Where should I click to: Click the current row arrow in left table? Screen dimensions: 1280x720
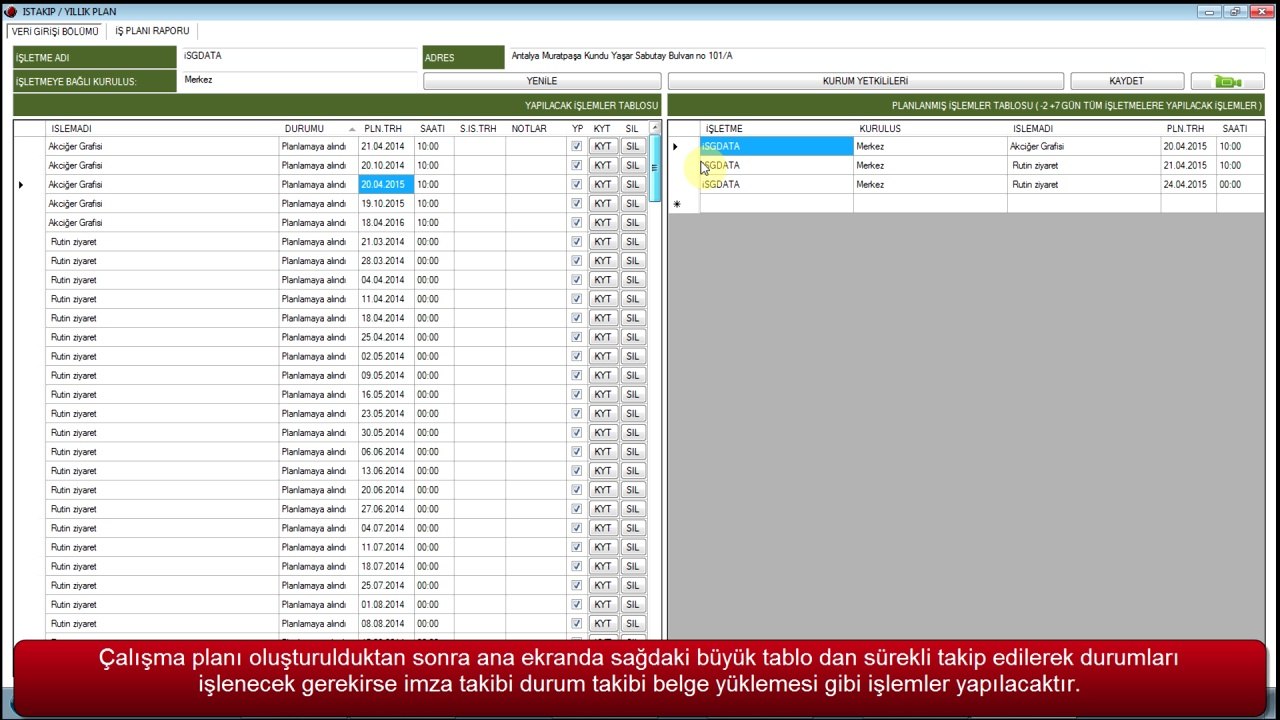click(x=22, y=184)
